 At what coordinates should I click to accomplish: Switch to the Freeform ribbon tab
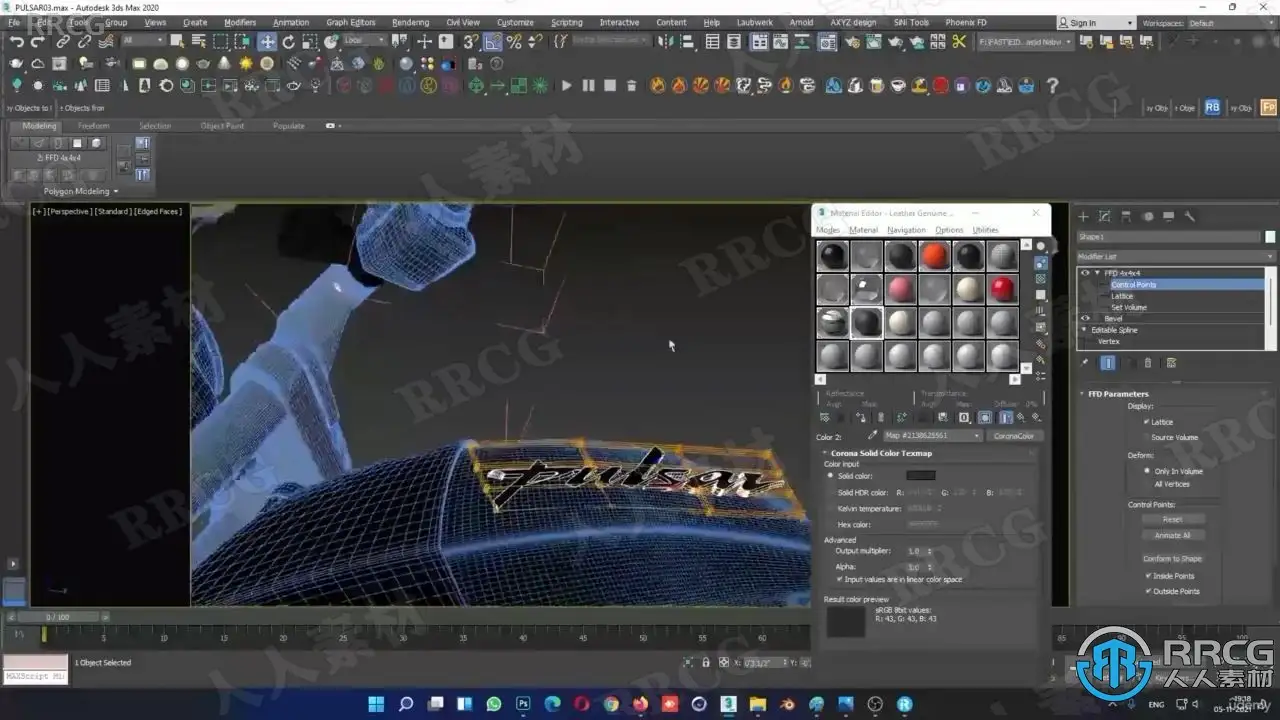tap(94, 126)
